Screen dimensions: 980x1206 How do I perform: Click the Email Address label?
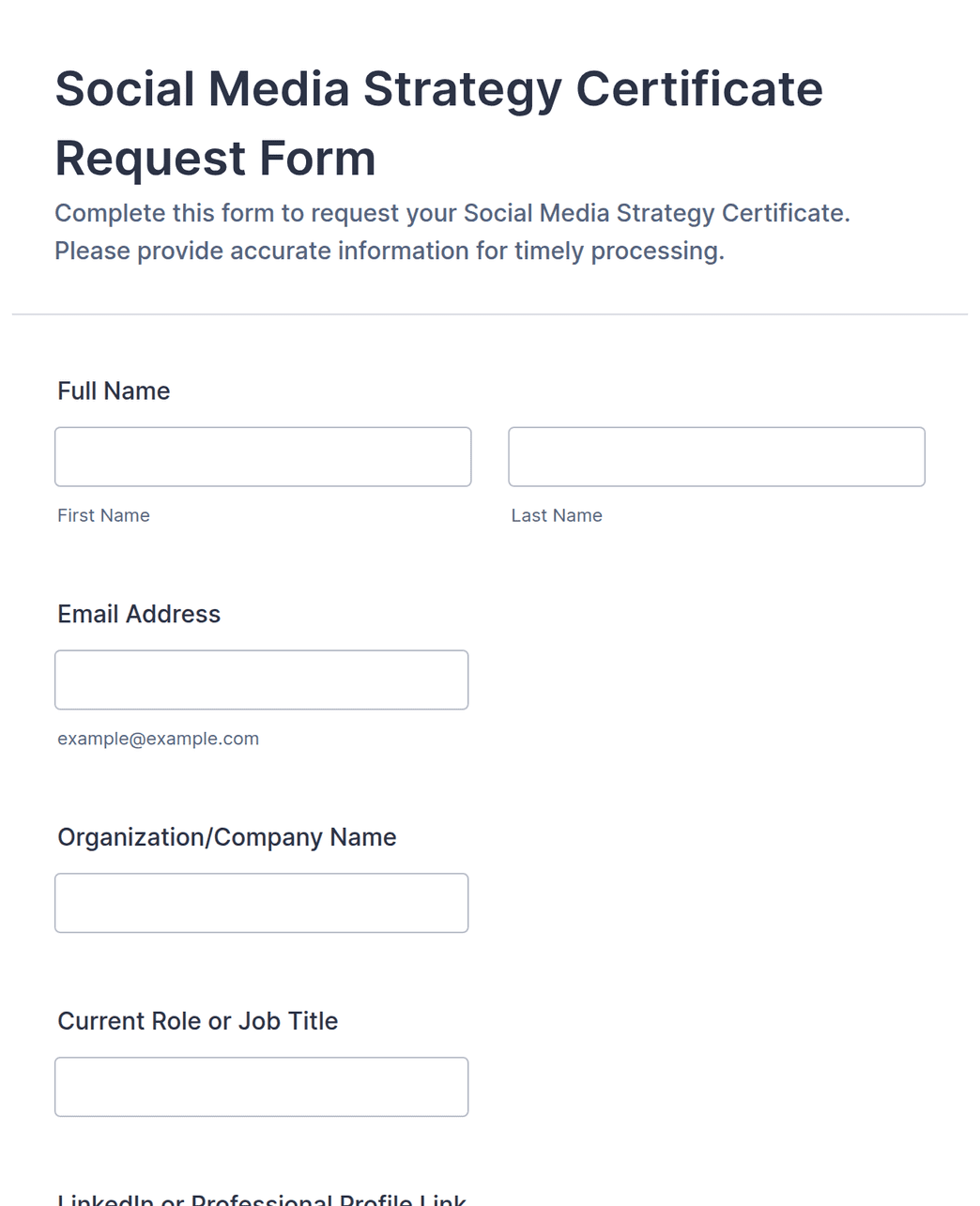139,615
